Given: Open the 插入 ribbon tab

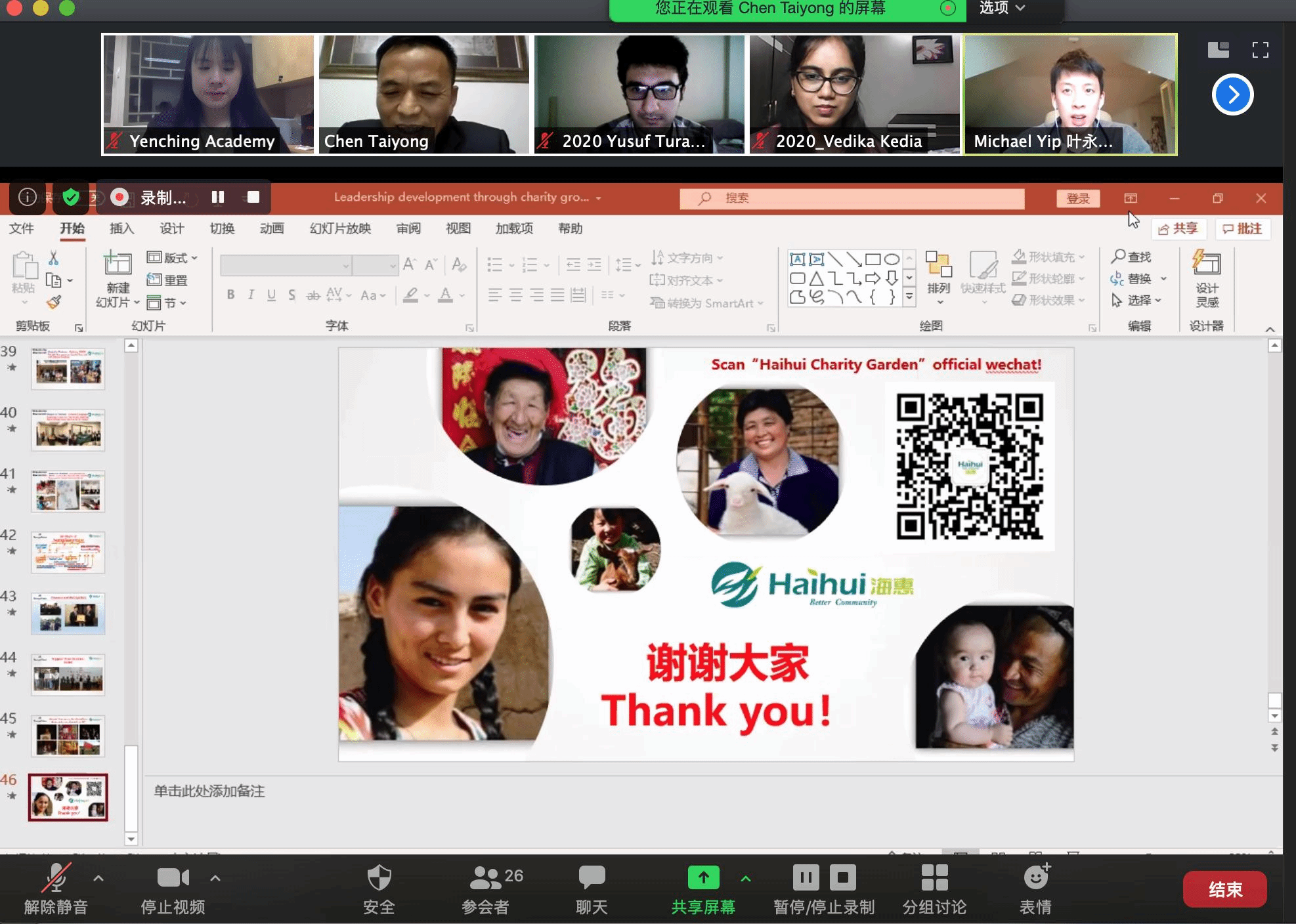Looking at the screenshot, I should [x=121, y=228].
